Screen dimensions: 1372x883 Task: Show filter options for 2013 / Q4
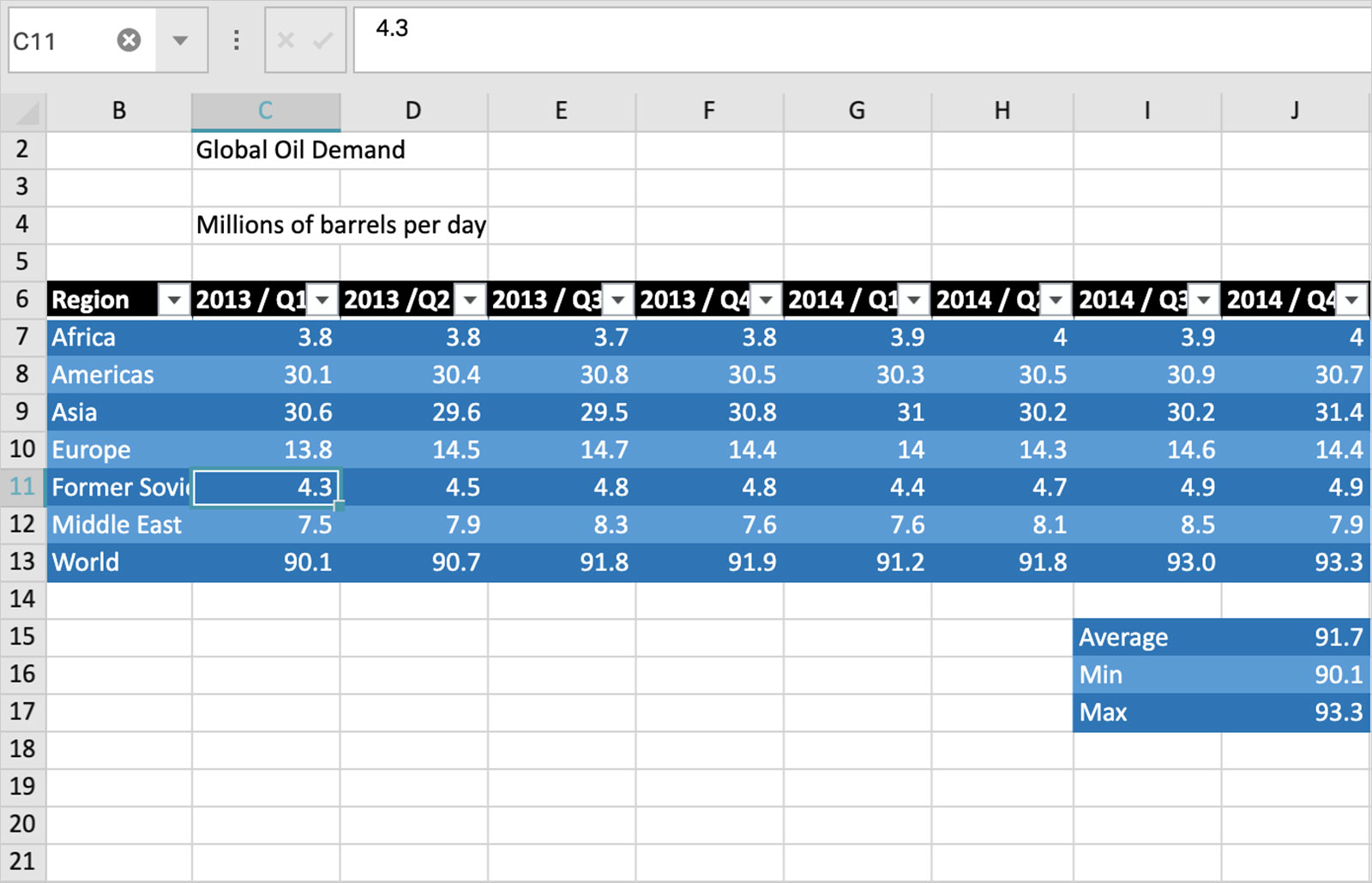[767, 300]
